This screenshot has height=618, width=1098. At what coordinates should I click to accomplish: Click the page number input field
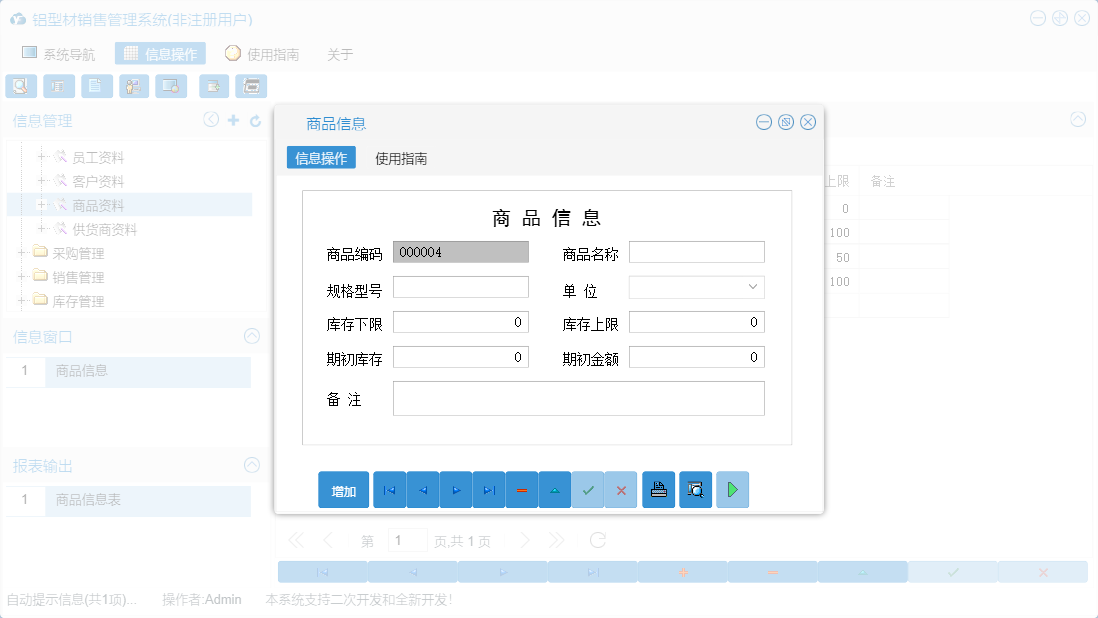tap(407, 539)
